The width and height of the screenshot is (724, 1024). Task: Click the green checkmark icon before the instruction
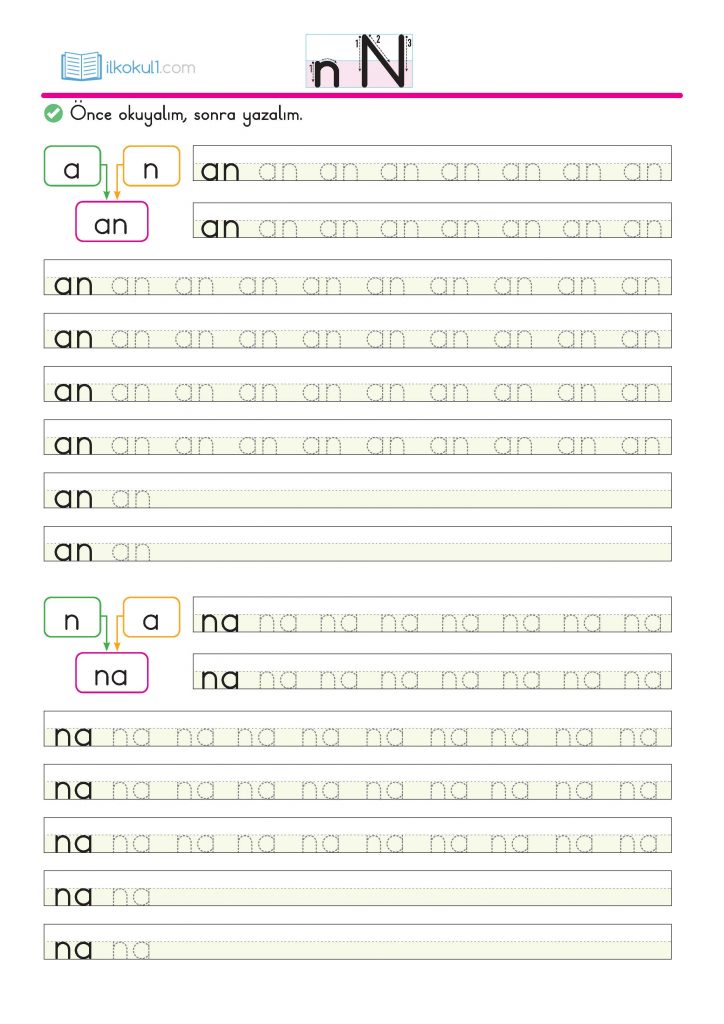pyautogui.click(x=53, y=115)
